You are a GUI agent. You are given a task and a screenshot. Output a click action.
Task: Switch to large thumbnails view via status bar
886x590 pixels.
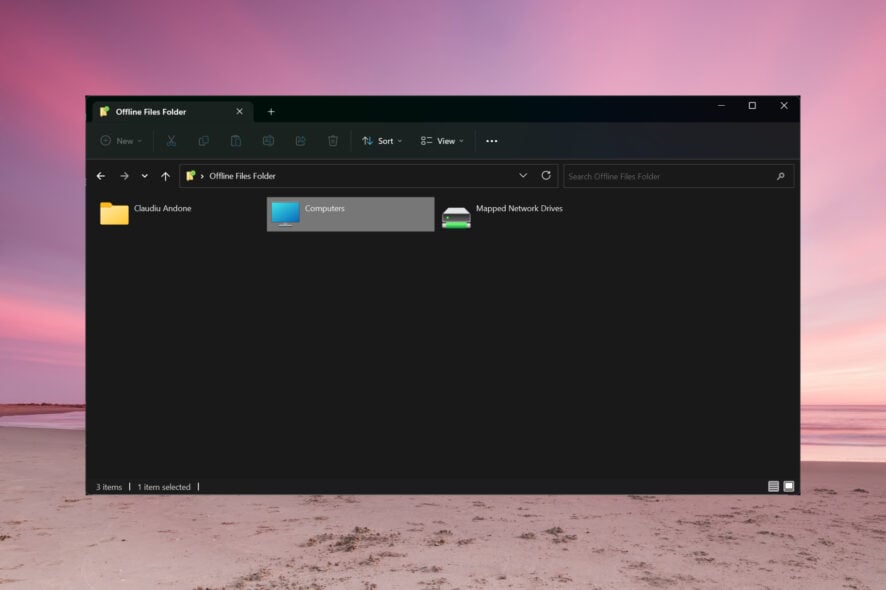click(790, 486)
